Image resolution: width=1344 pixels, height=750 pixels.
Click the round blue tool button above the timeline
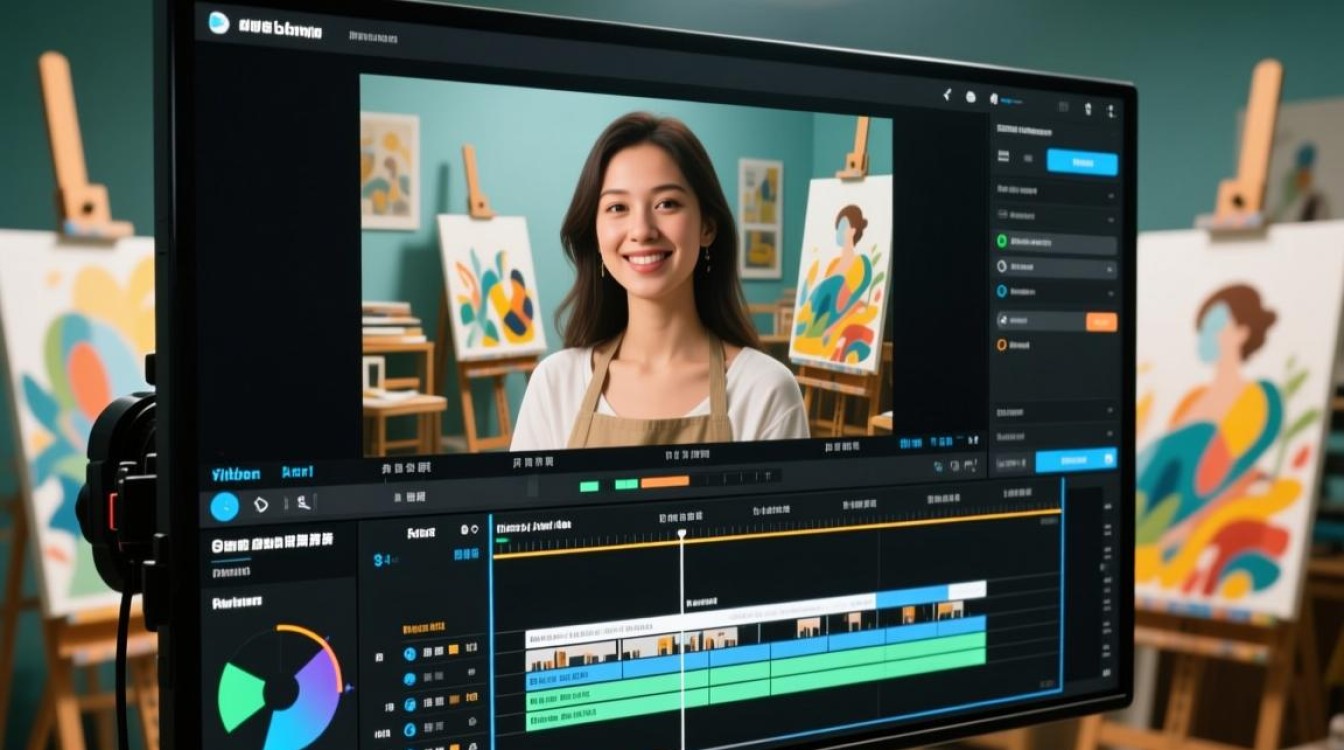224,507
